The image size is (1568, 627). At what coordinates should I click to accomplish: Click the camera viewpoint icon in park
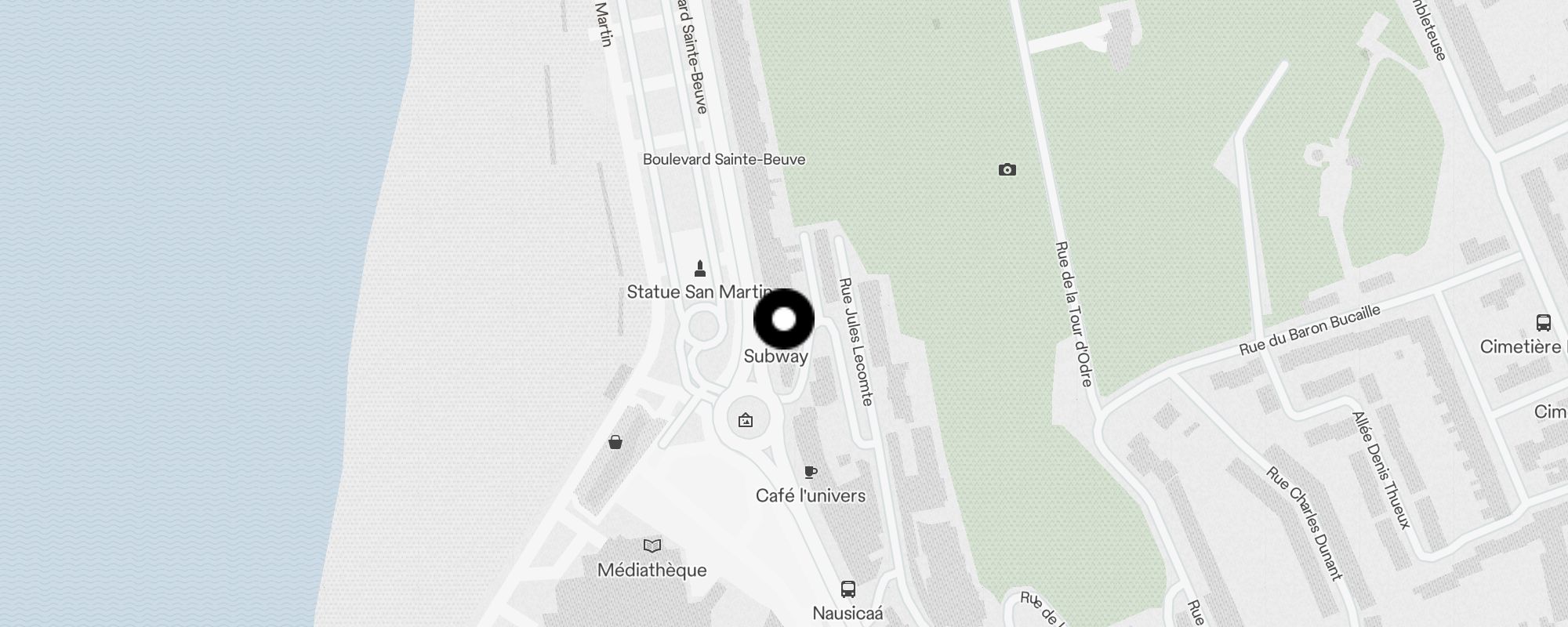[x=1007, y=169]
